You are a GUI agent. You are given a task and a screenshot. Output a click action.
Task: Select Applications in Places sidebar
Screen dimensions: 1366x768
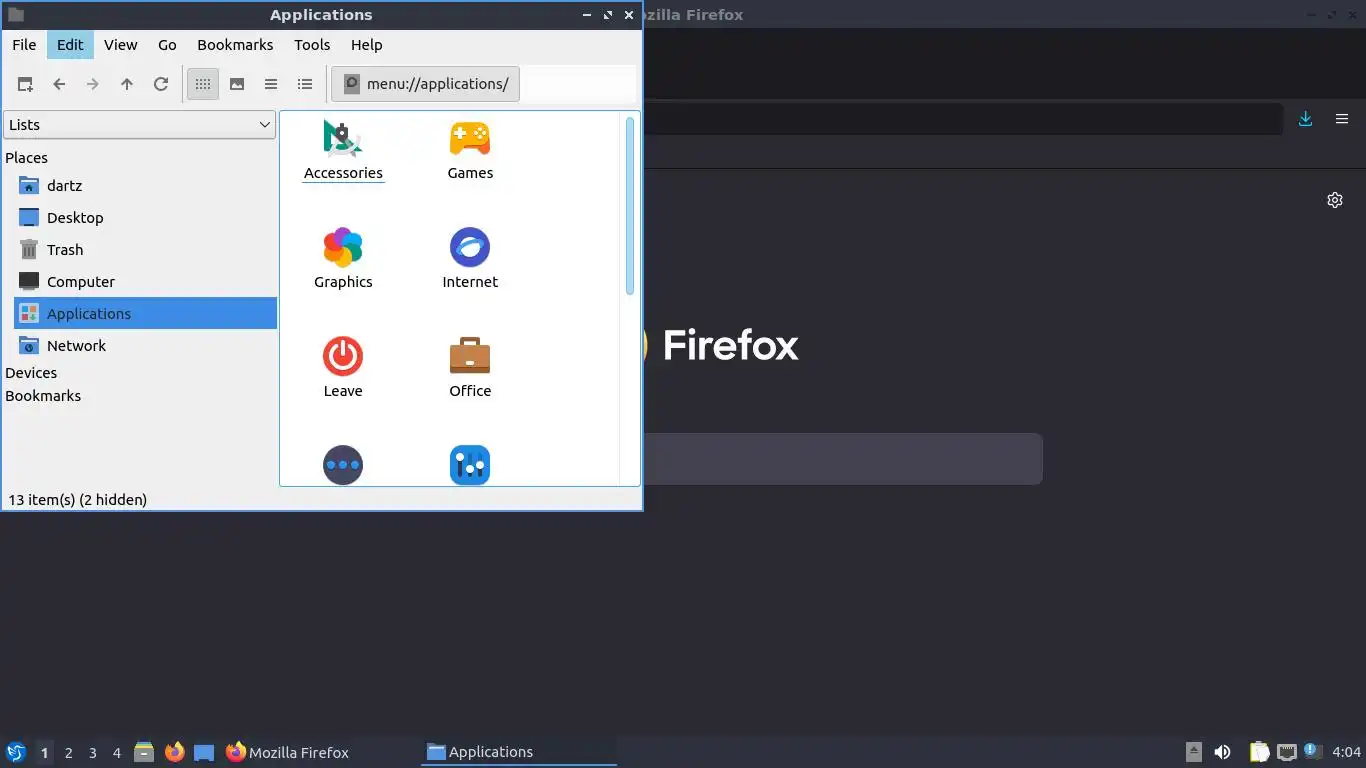click(145, 314)
